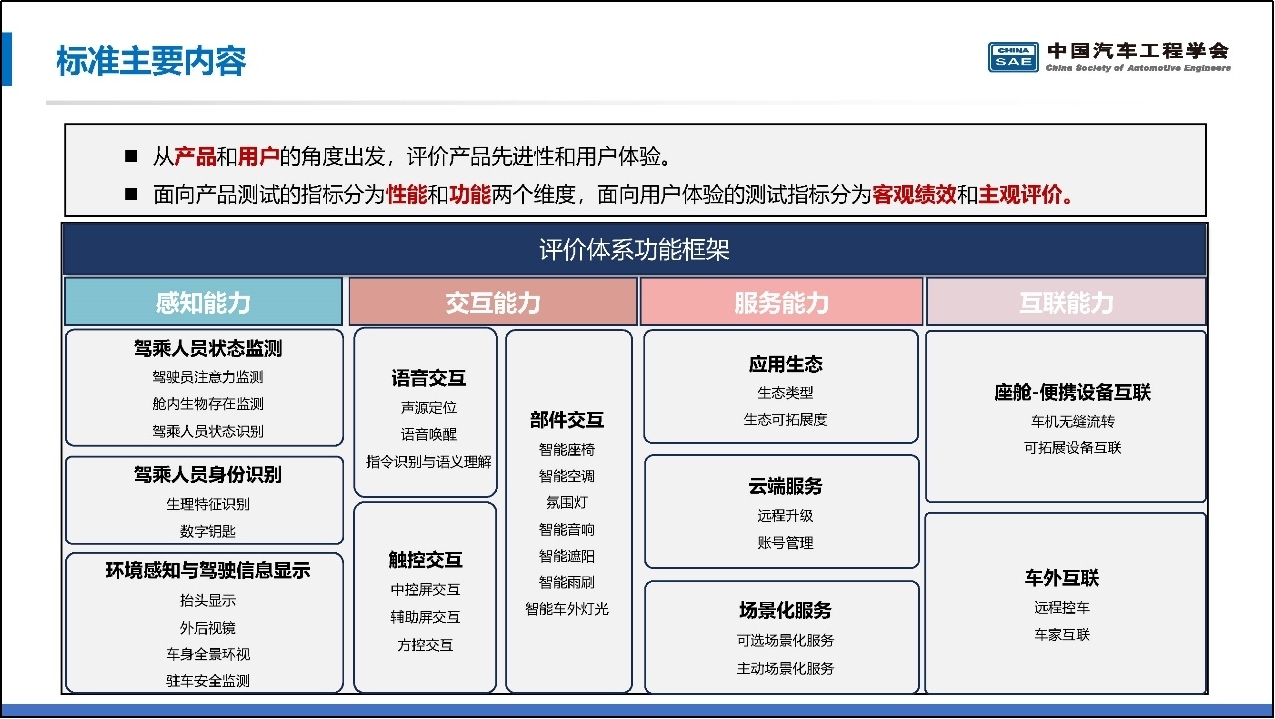Click the 服务能力 column header
Screen dimensions: 1275x719
pos(781,302)
